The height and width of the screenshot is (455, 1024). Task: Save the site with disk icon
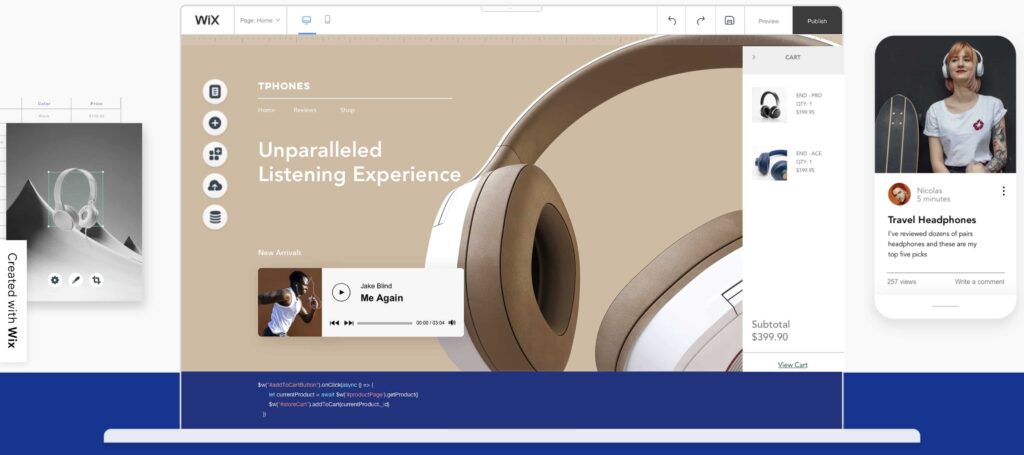coord(729,21)
